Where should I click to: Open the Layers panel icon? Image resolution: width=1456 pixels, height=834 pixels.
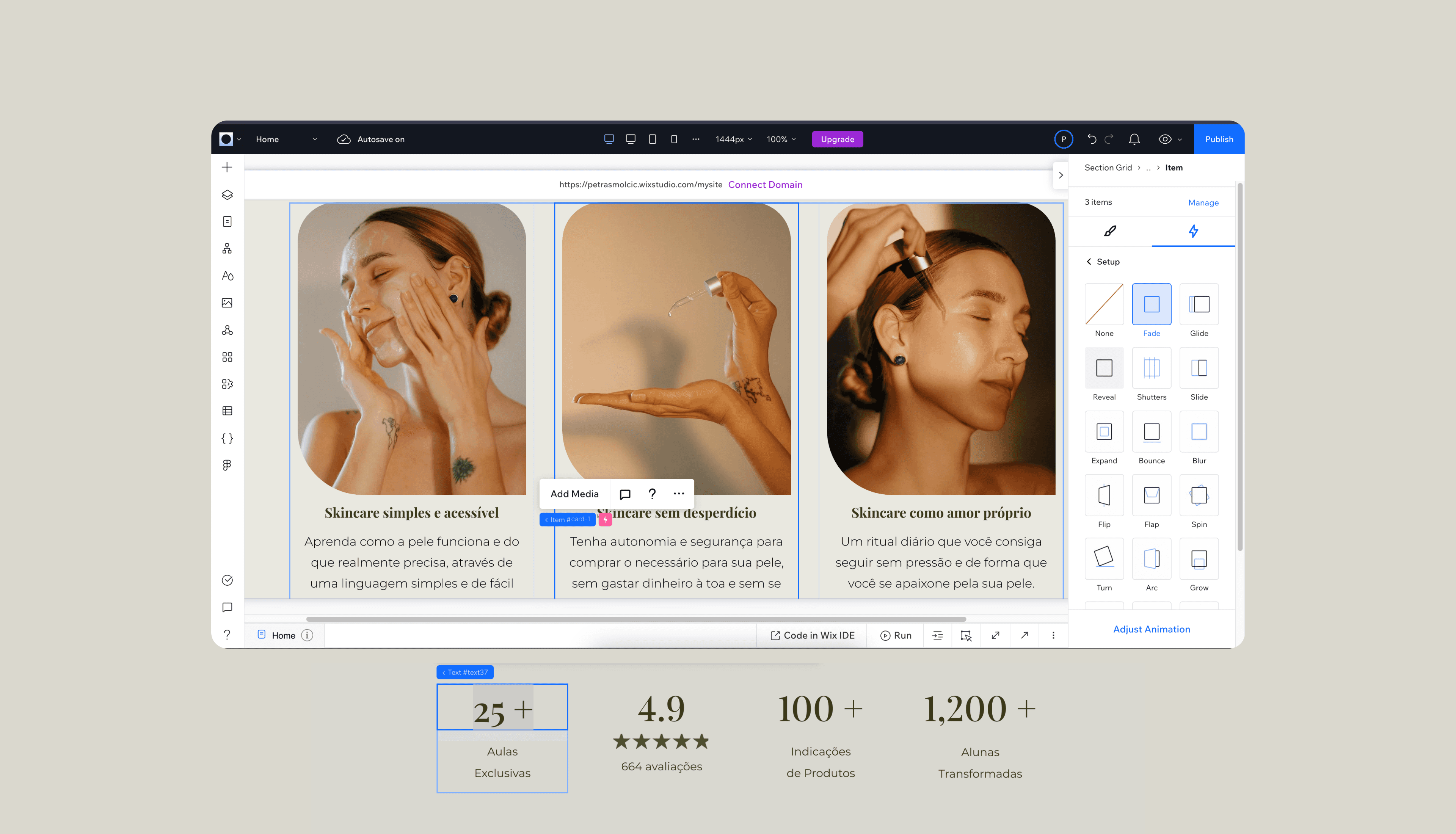point(227,195)
